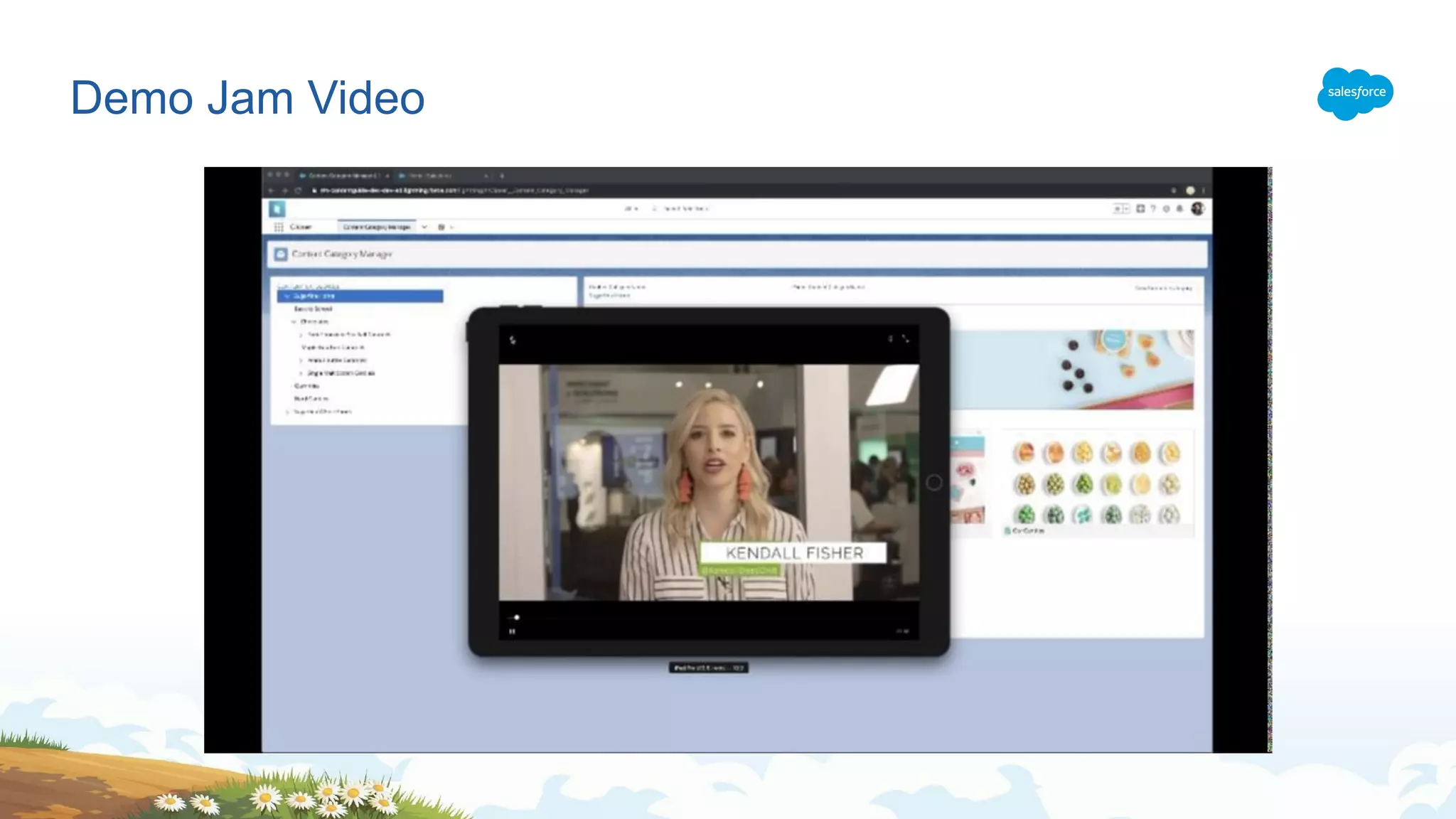Click the Salesforce cloud logo

coord(1355,93)
